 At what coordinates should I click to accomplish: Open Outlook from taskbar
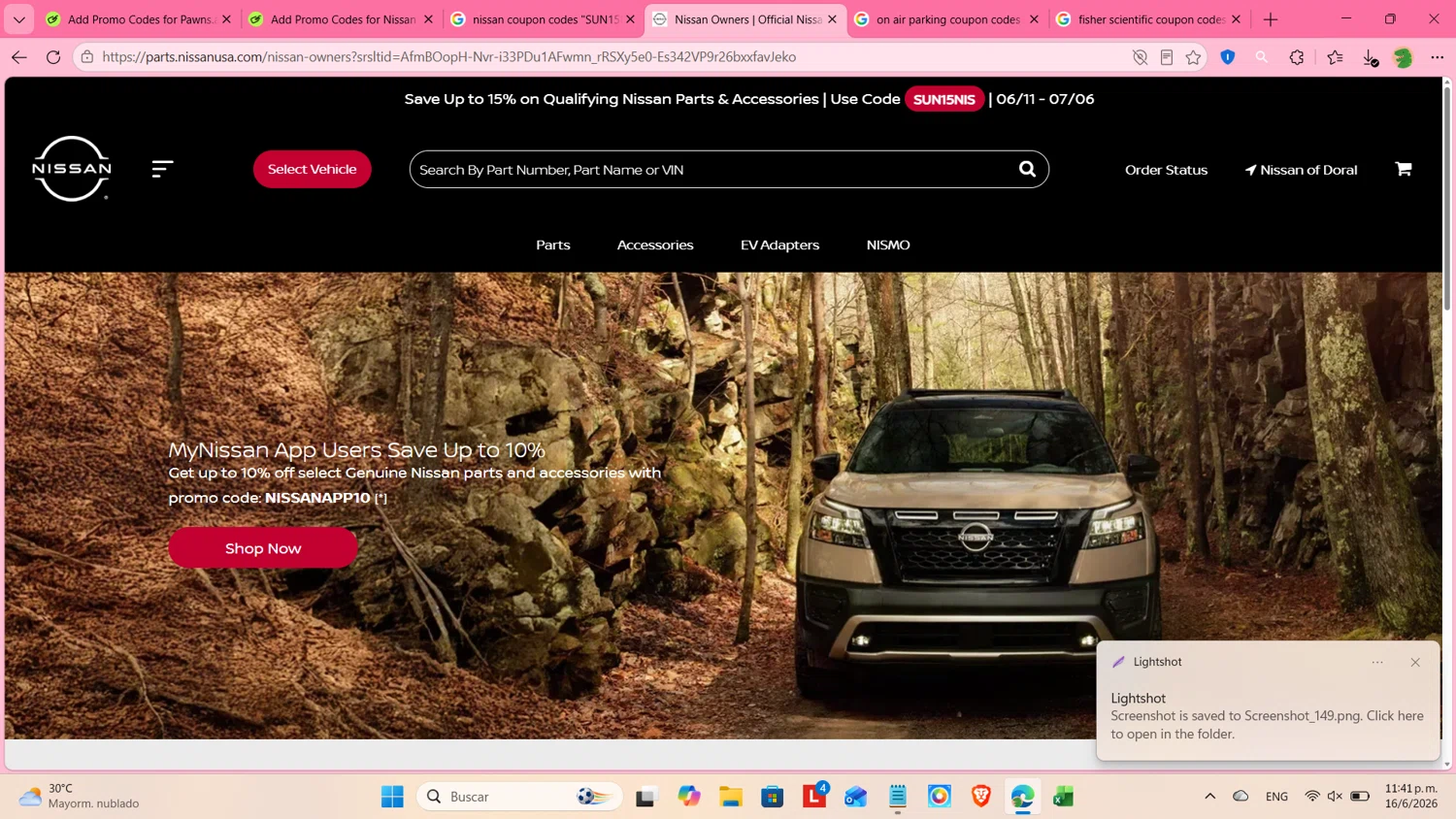click(855, 797)
